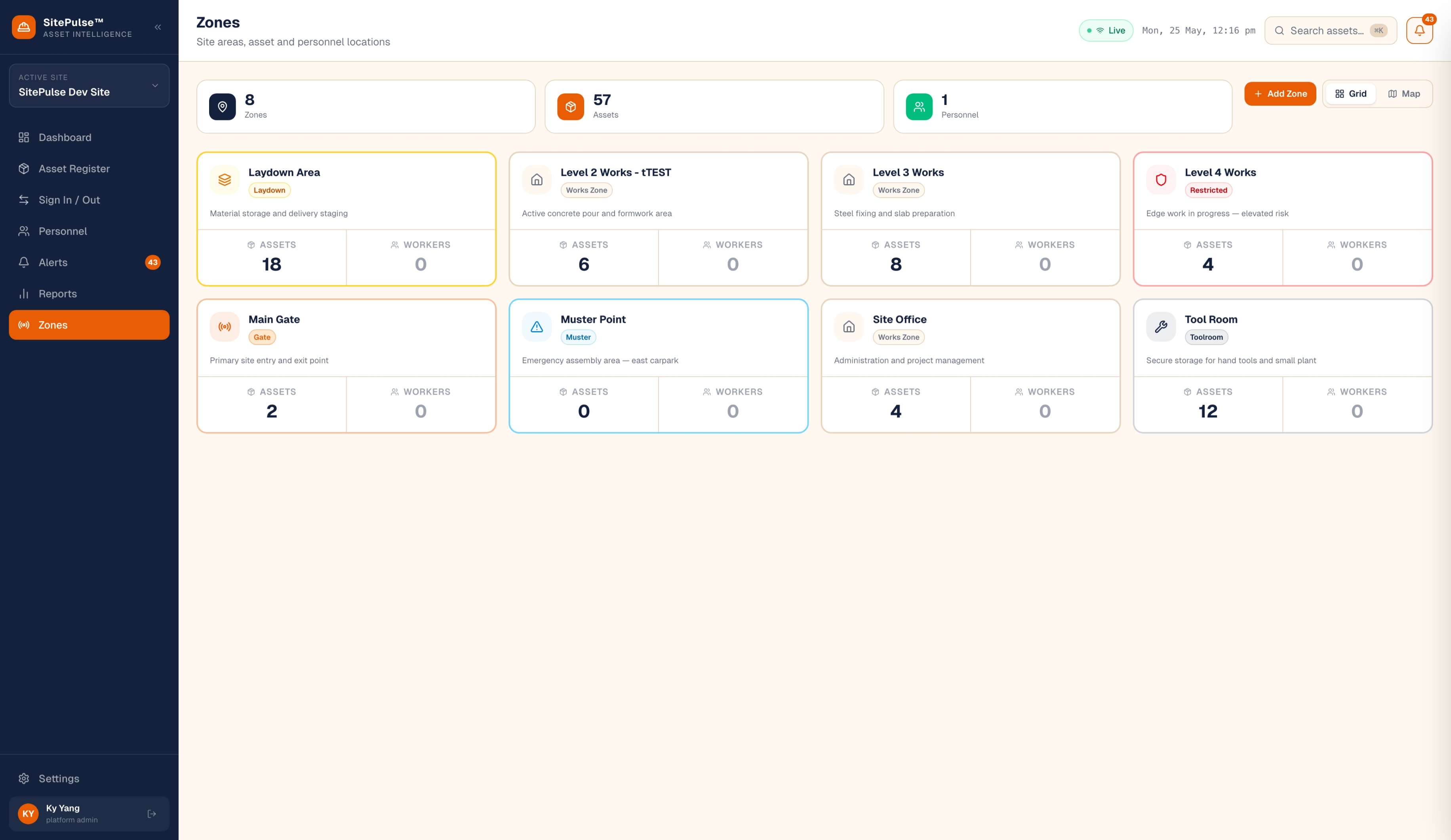Click the Main Gate zone title
This screenshot has height=840, width=1451.
pos(274,319)
